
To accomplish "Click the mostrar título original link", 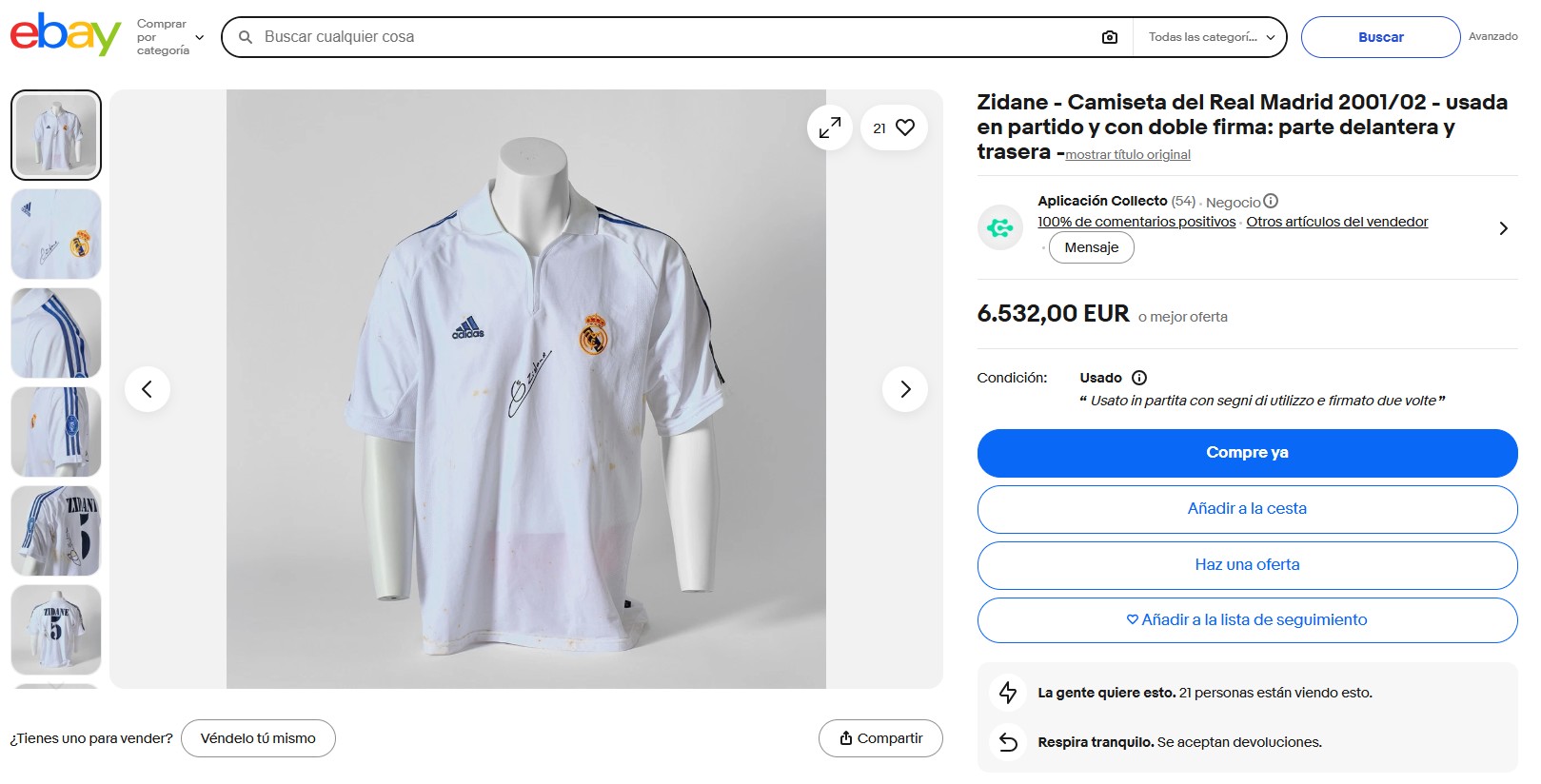I will click(x=1128, y=155).
